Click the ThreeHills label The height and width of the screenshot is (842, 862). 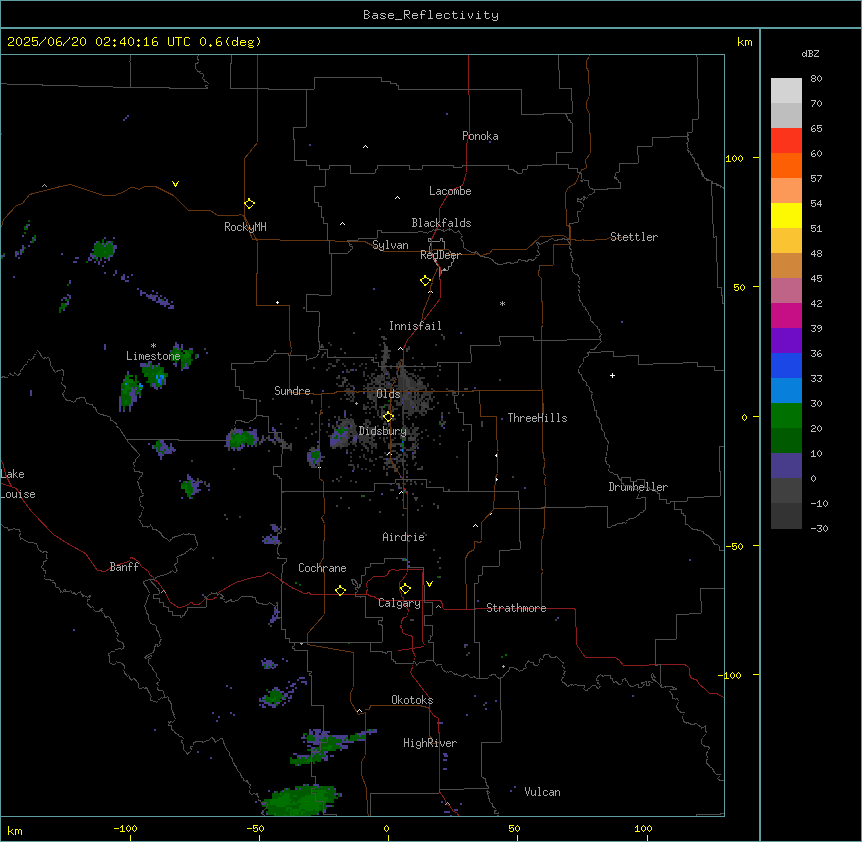(537, 418)
